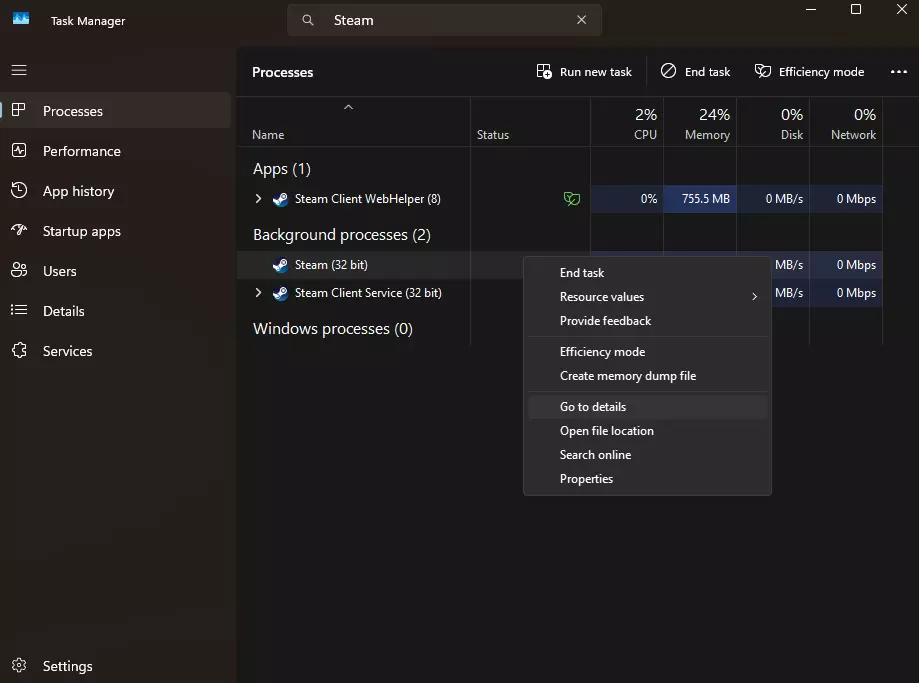Open Resource values submenu
The height and width of the screenshot is (683, 919).
click(648, 297)
